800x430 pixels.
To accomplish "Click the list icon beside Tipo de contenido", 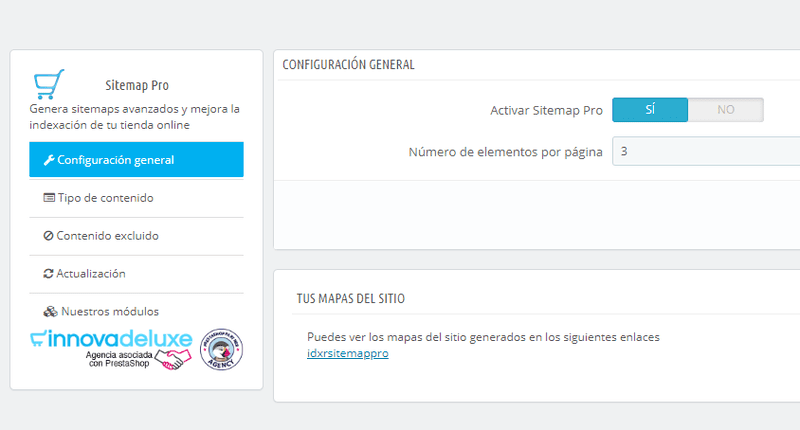I will (49, 198).
